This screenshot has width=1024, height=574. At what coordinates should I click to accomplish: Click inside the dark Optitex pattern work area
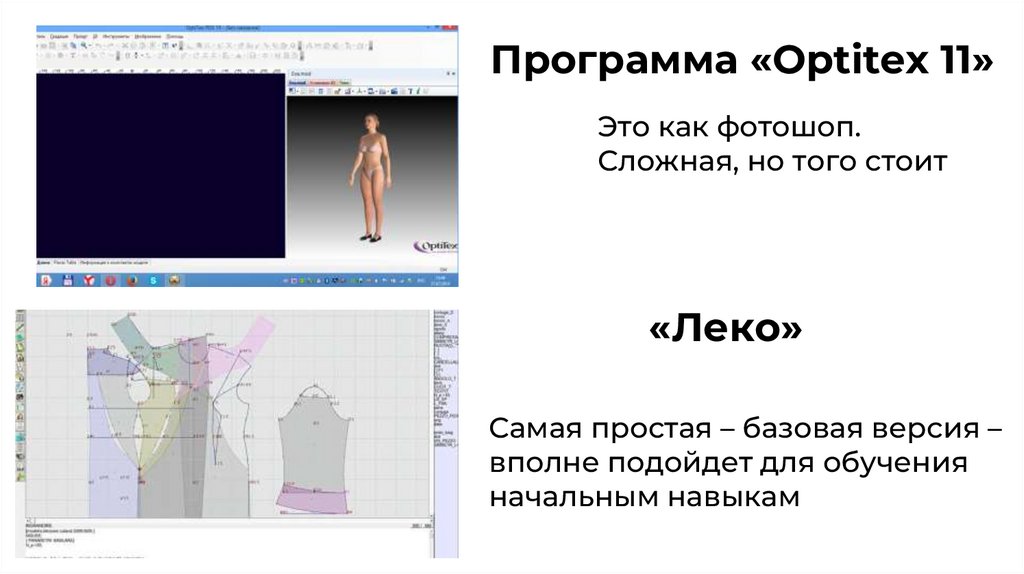click(x=161, y=166)
